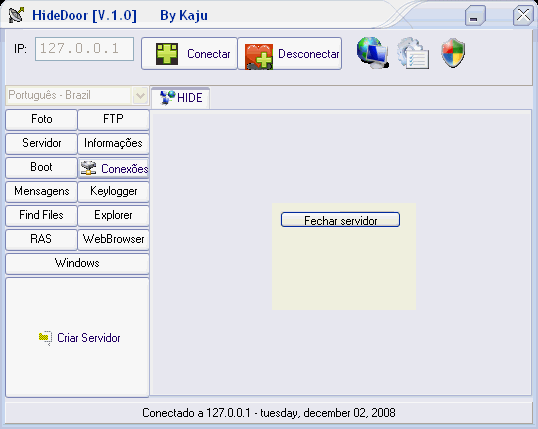Open the Informações section
Viewport: 538px width, 429px height.
[x=114, y=143]
